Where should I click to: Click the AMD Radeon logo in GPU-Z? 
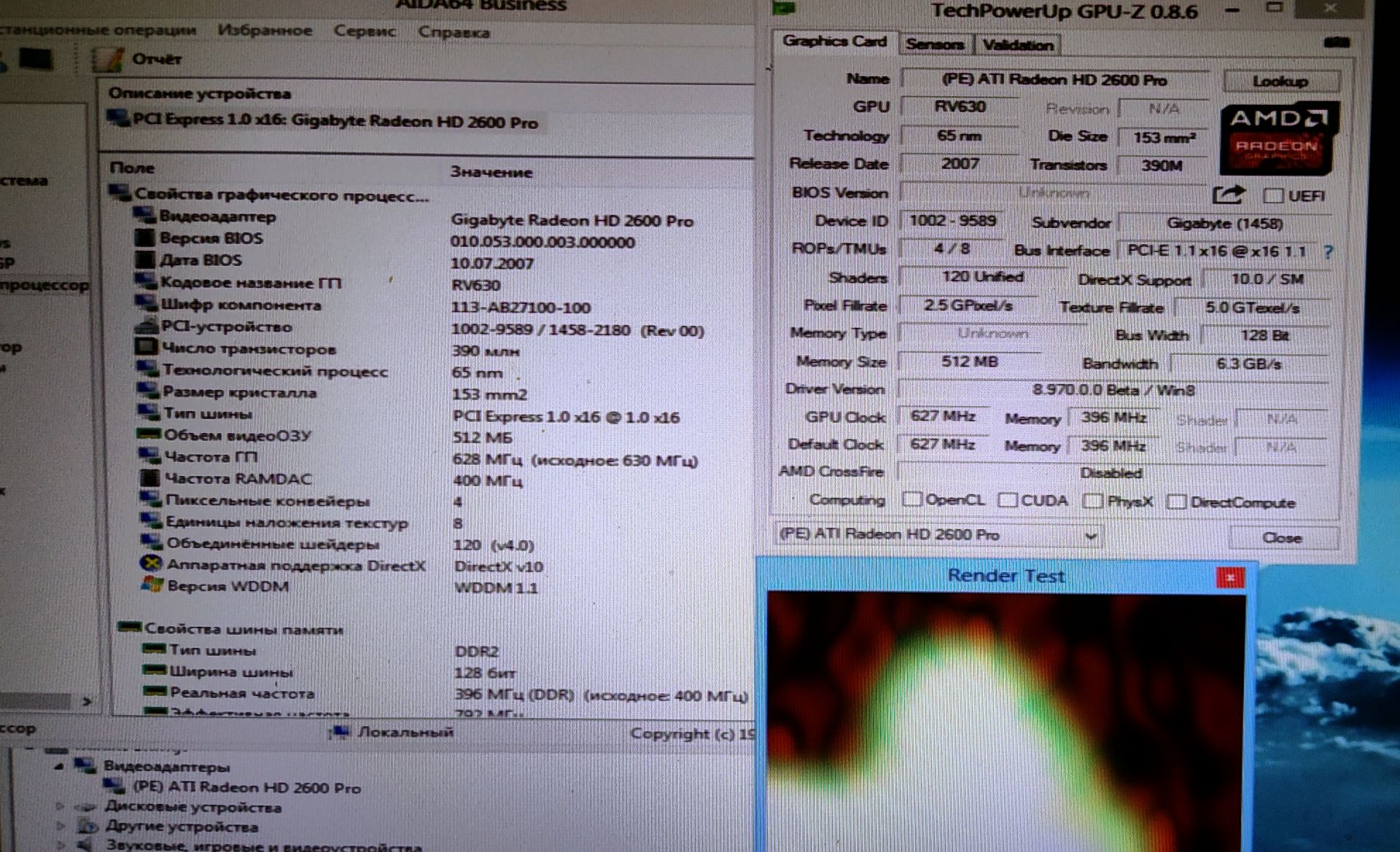[1278, 138]
